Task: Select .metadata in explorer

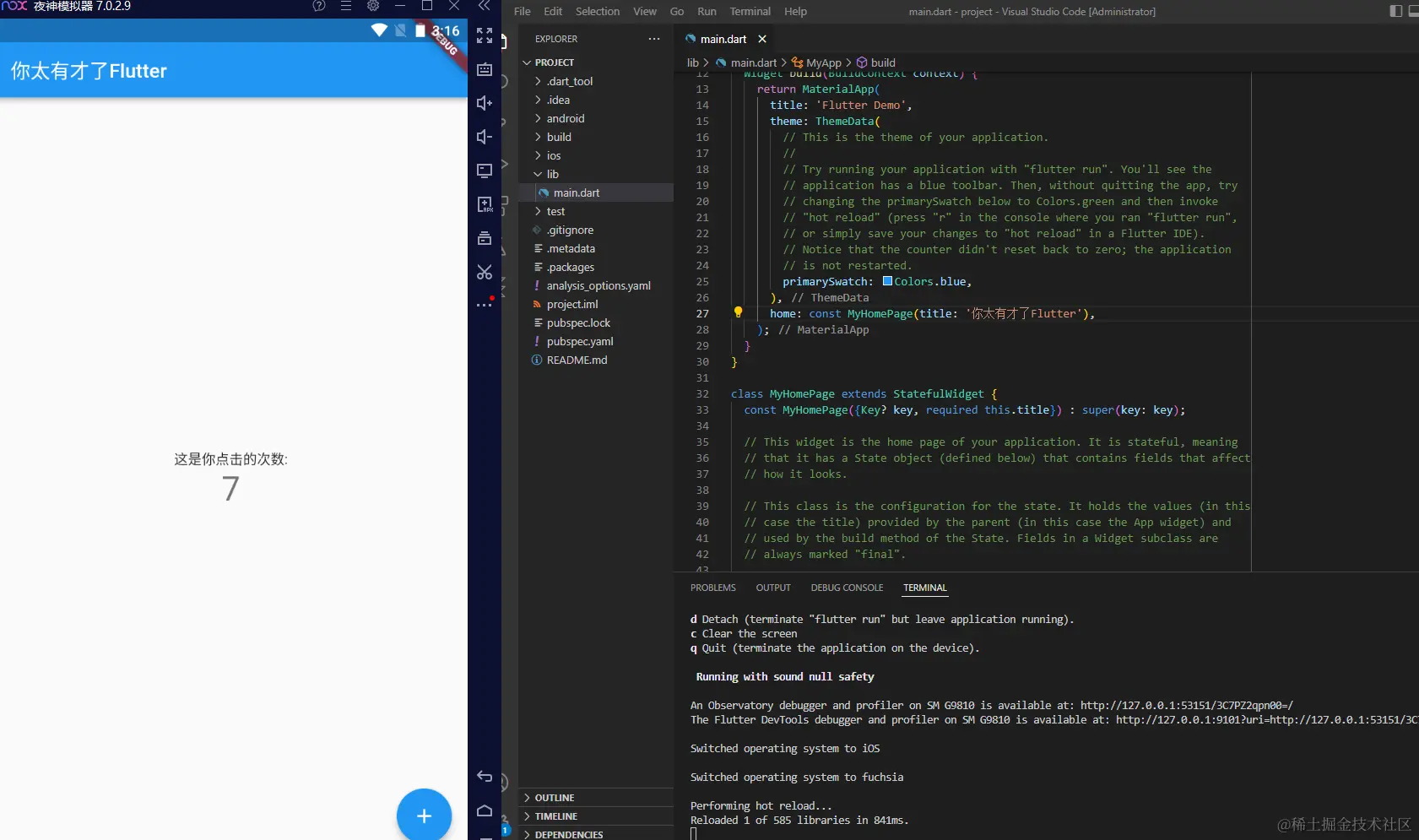Action: click(x=596, y=248)
